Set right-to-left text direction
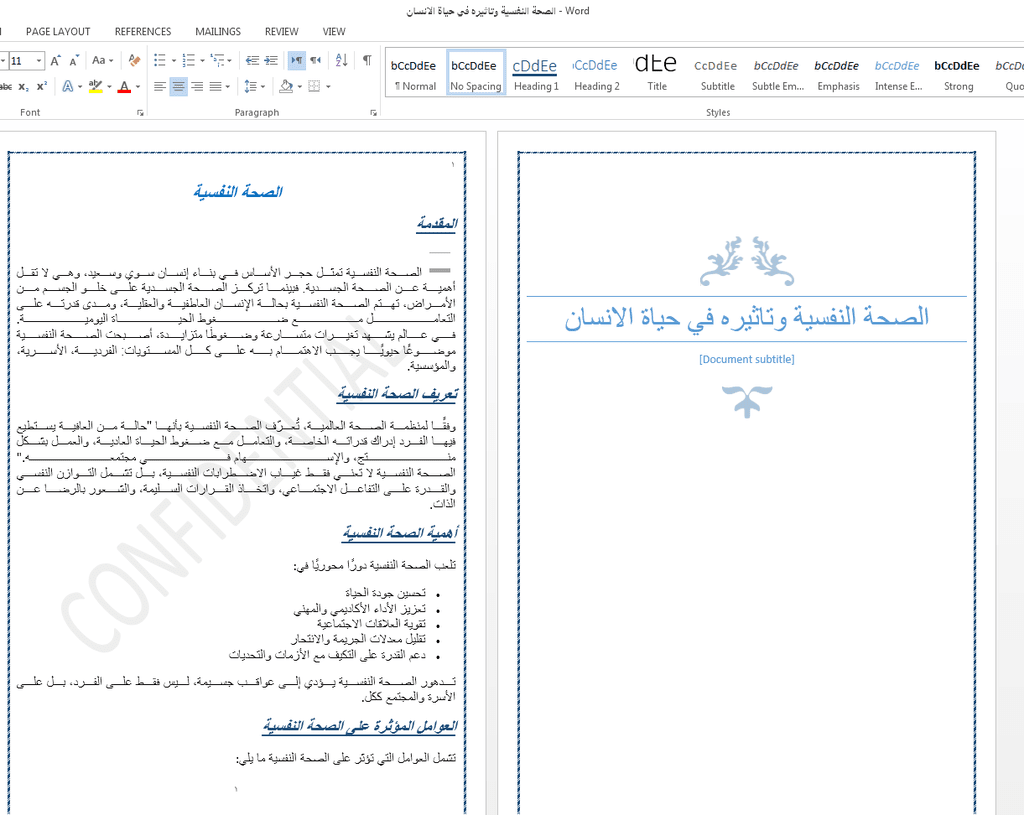Screen dimensions: 1024x815 (x=315, y=61)
